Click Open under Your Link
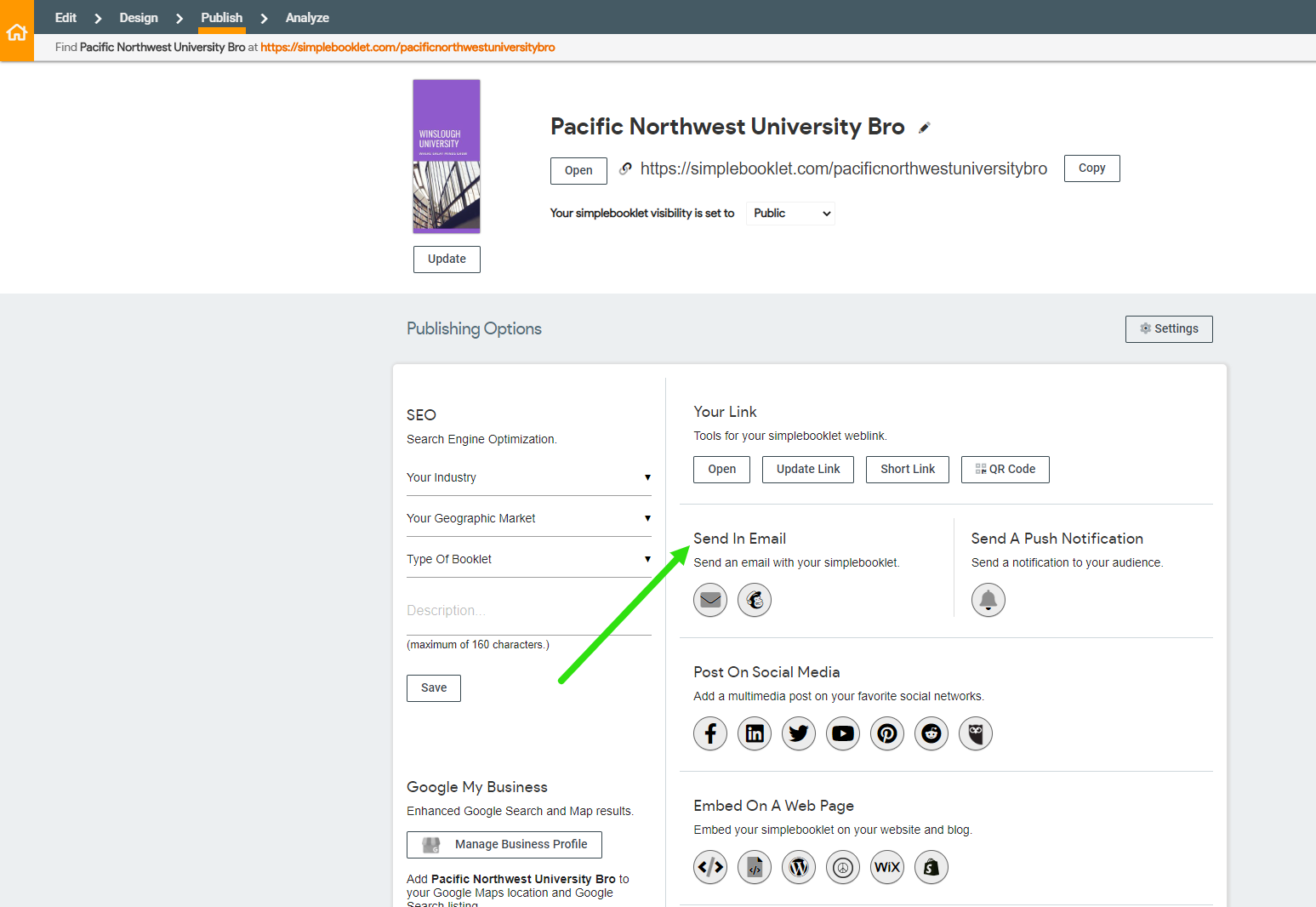 tap(721, 470)
